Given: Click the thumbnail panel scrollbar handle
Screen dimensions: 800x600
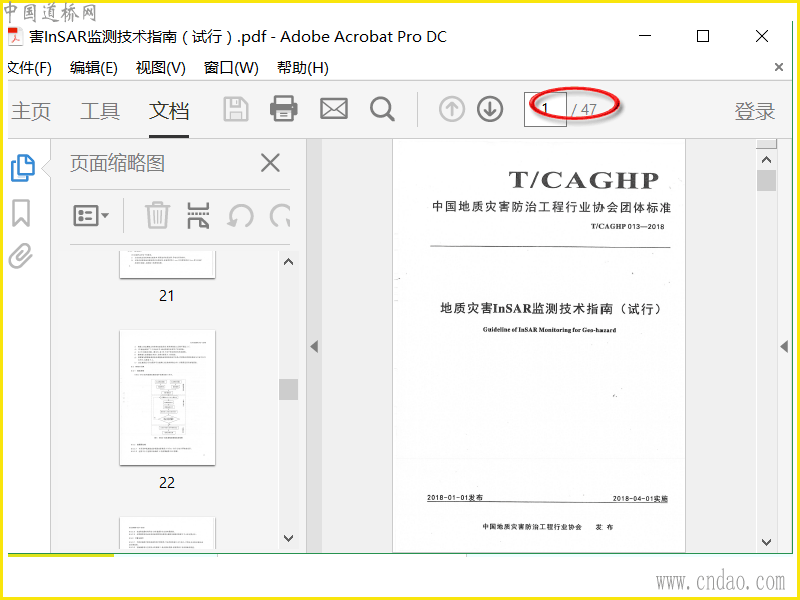Looking at the screenshot, I should 288,389.
